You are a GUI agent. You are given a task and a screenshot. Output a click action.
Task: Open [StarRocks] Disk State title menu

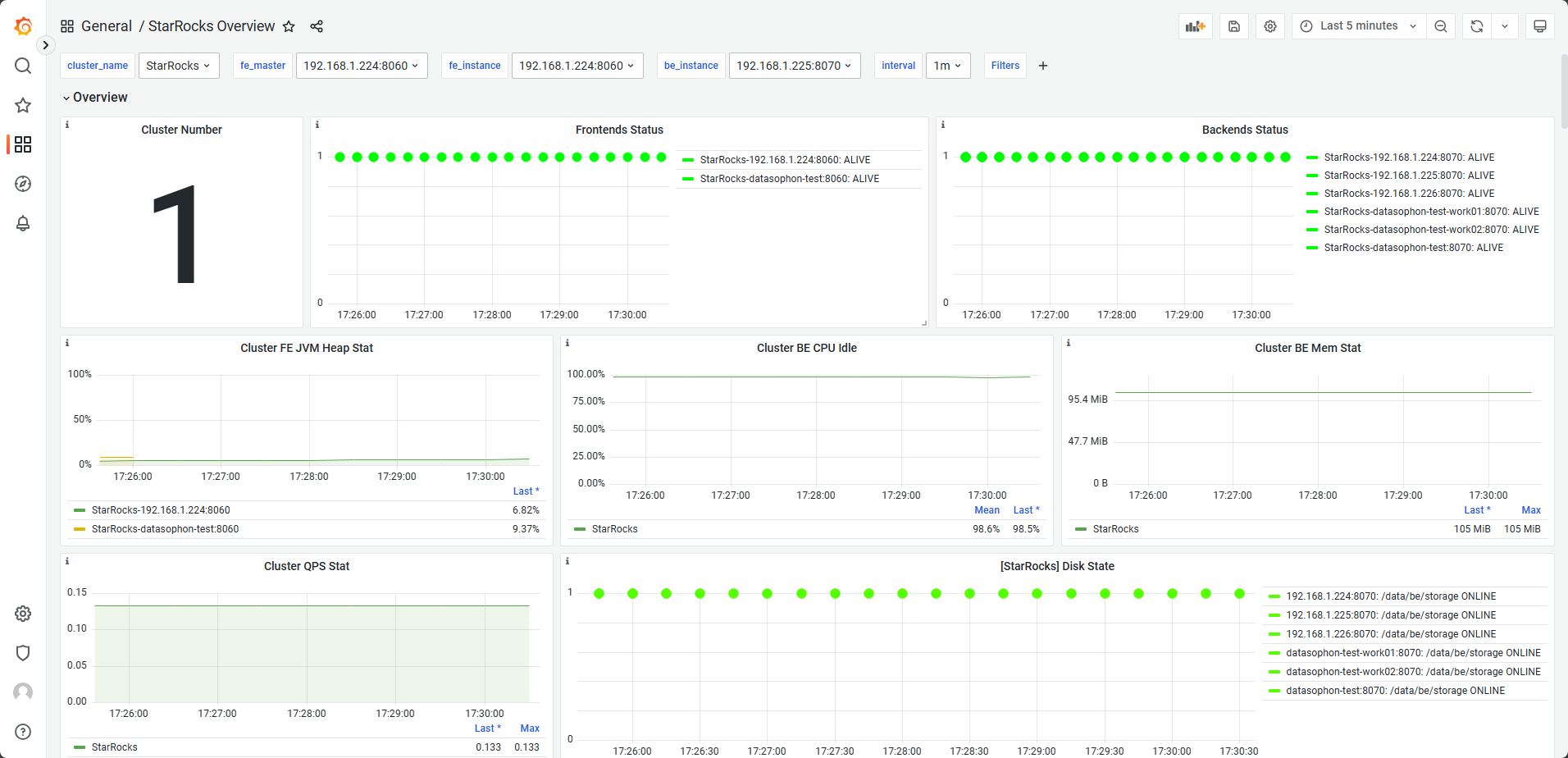(x=1057, y=566)
